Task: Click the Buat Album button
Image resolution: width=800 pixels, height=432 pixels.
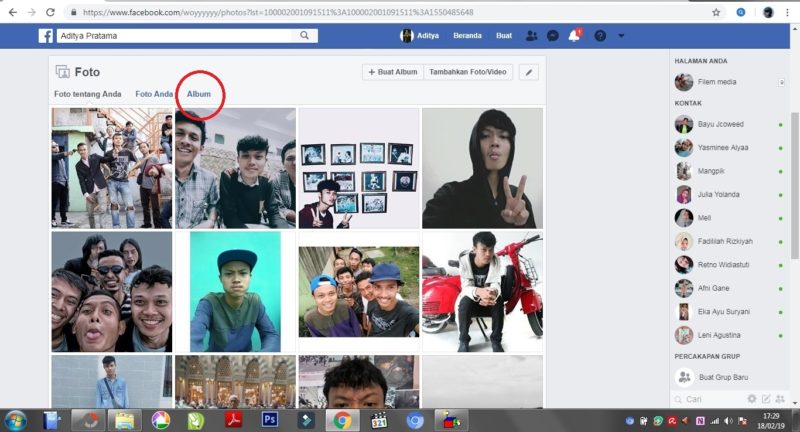Action: [393, 72]
